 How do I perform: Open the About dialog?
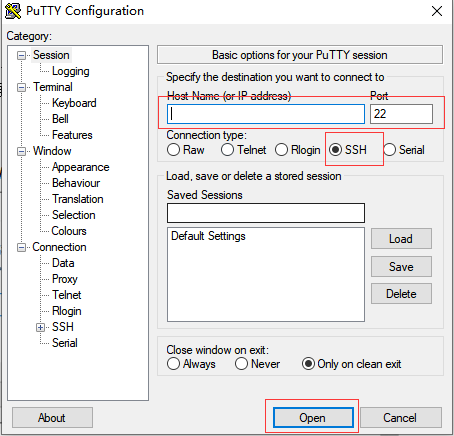pos(52,417)
